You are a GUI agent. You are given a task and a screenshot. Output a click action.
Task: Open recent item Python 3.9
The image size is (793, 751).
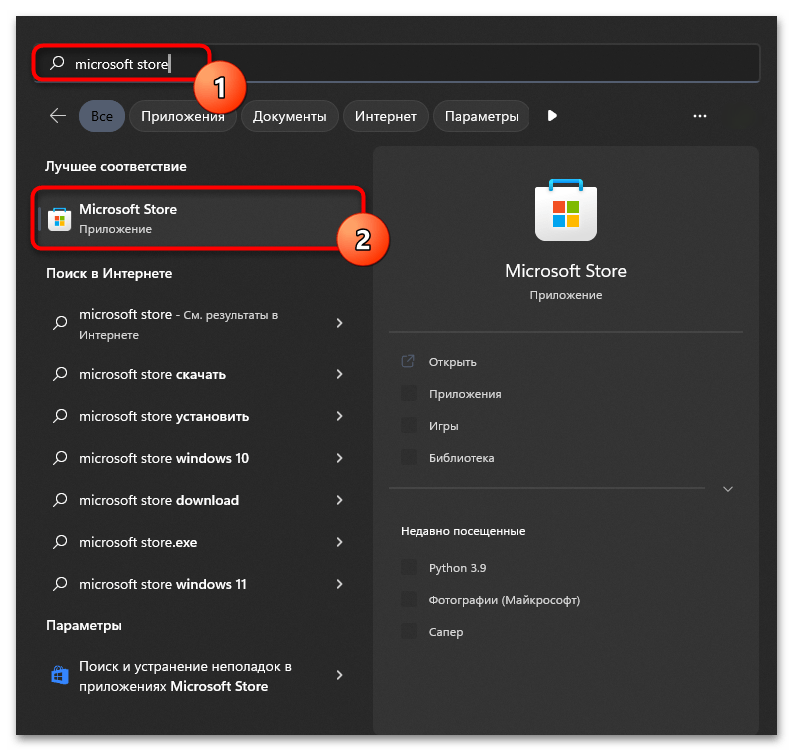pyautogui.click(x=457, y=567)
